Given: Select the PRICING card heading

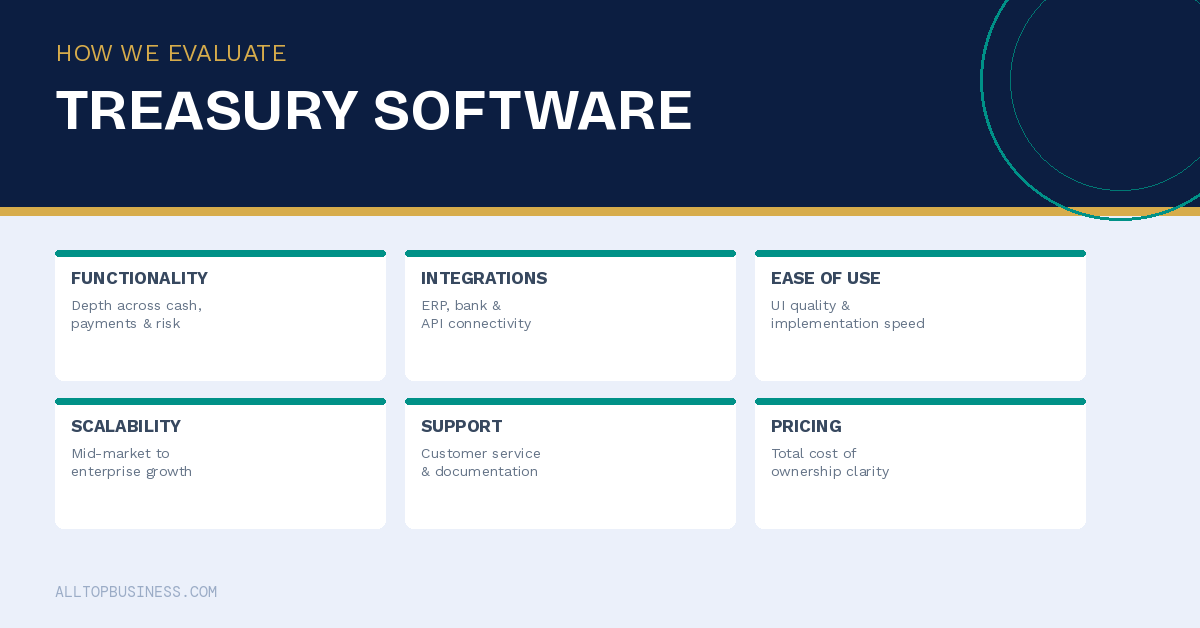Looking at the screenshot, I should [806, 426].
